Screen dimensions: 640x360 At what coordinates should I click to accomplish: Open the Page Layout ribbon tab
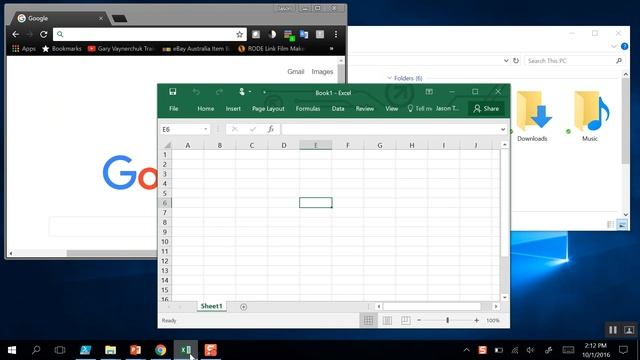pyautogui.click(x=268, y=109)
